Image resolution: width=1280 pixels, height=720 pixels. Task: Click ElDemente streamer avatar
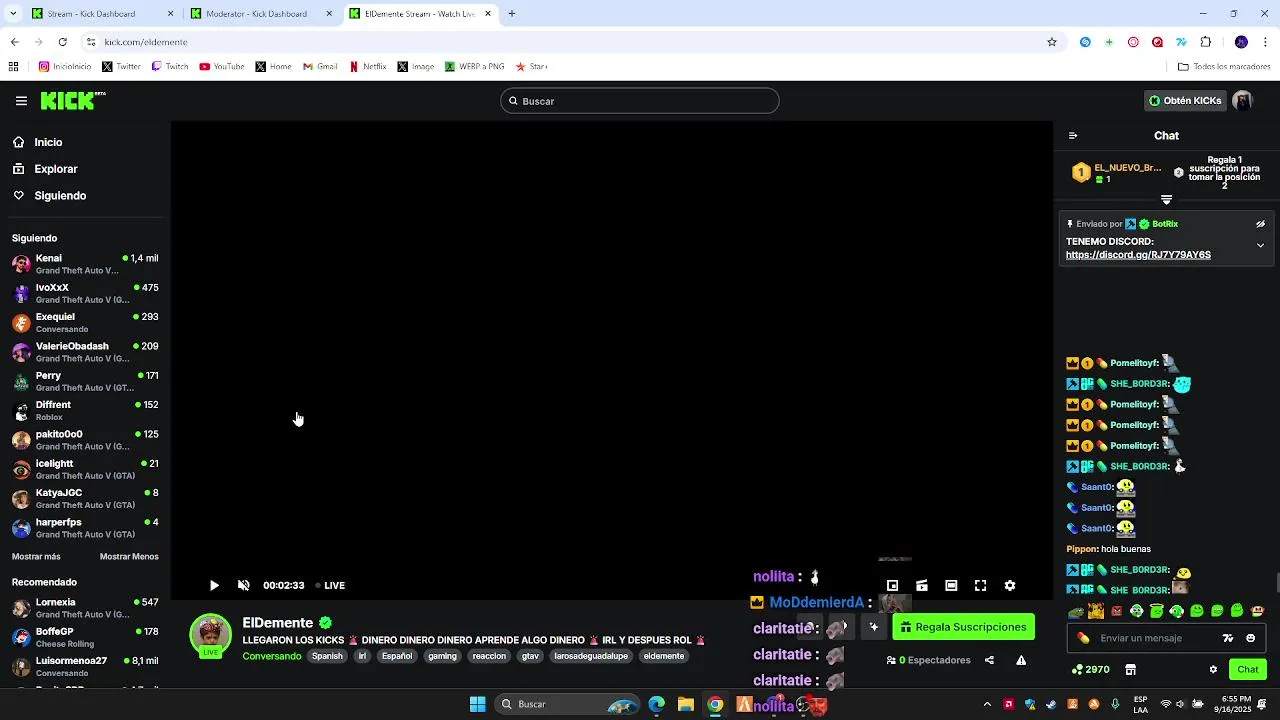(210, 636)
